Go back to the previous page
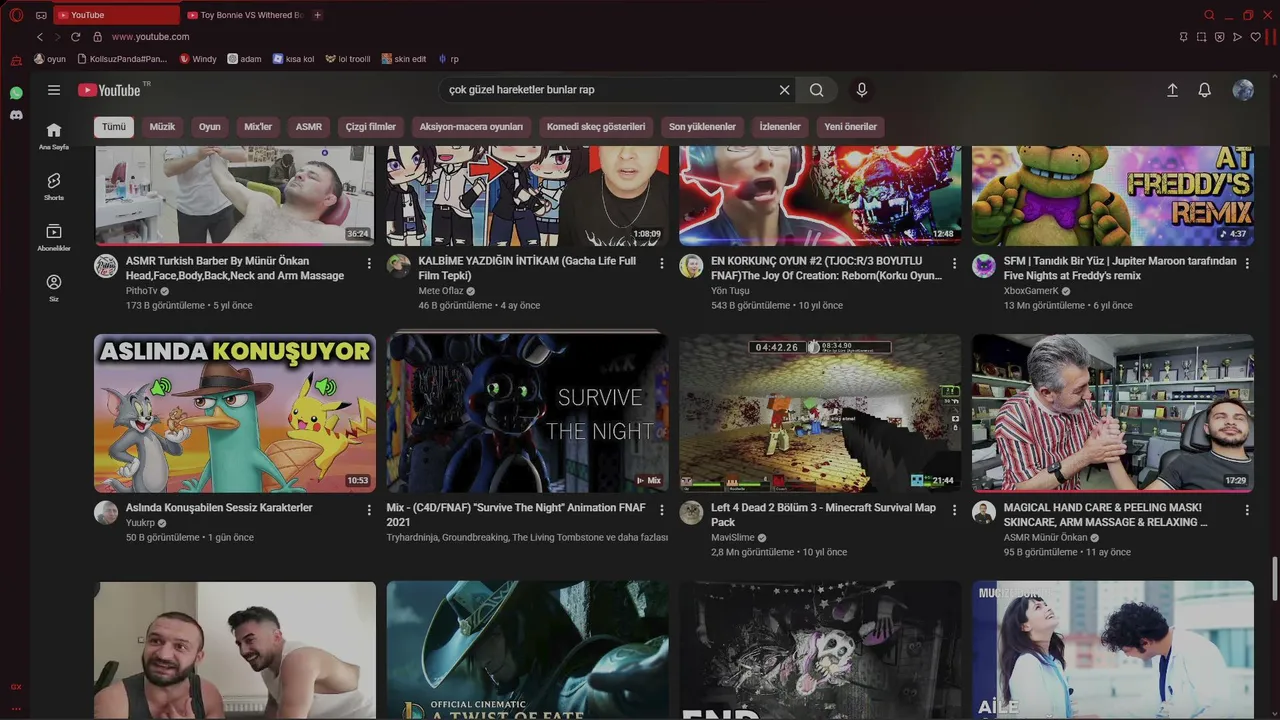This screenshot has height=720, width=1280. pyautogui.click(x=40, y=37)
